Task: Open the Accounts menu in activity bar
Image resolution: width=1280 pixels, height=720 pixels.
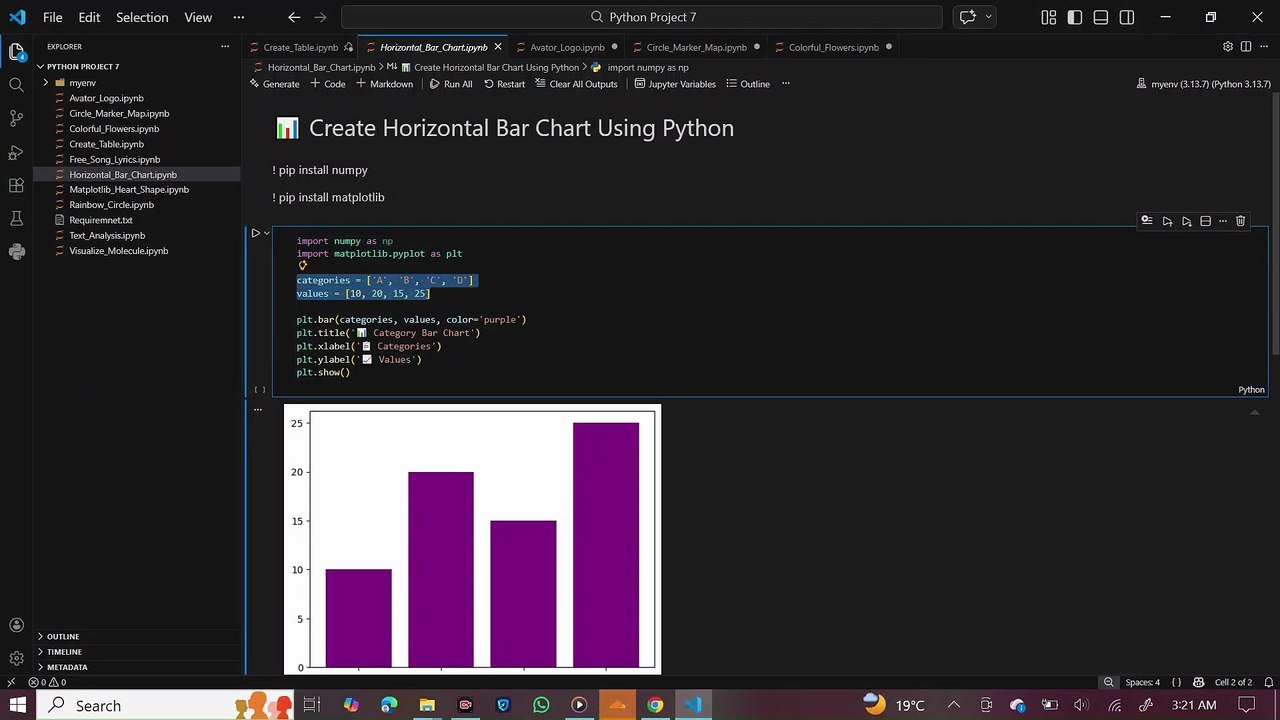Action: [x=16, y=626]
